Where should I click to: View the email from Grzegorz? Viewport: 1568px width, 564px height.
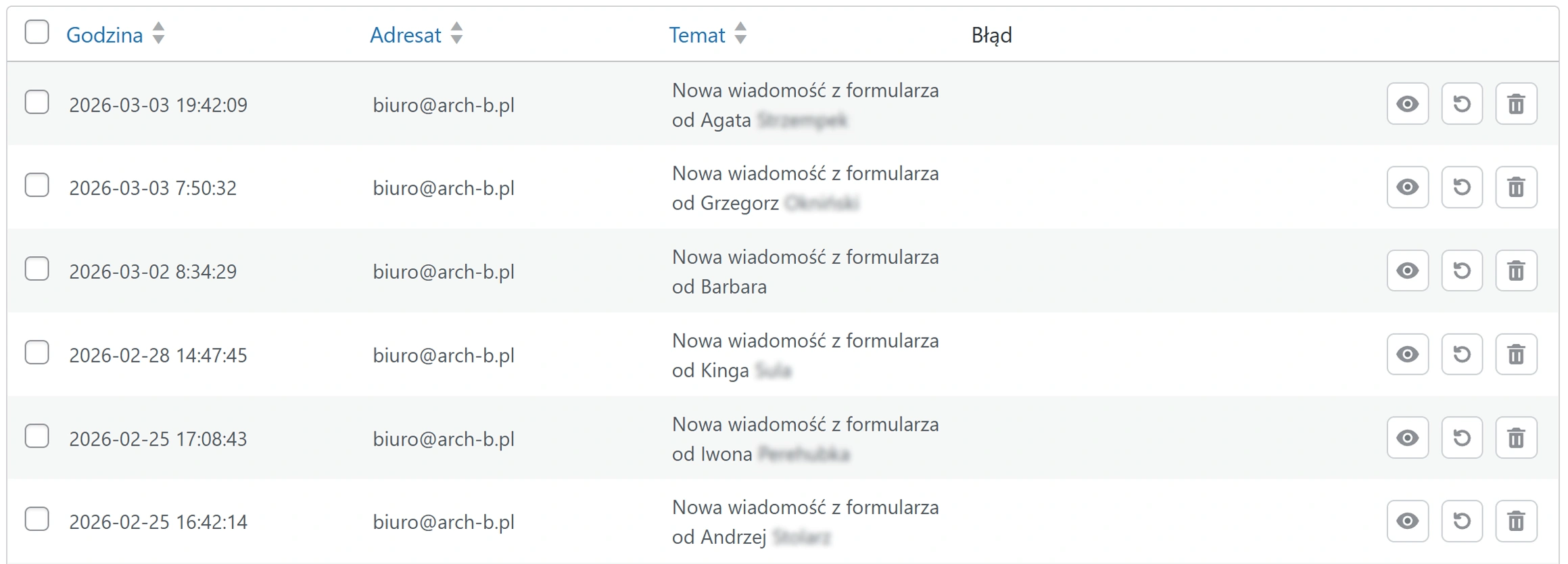pos(1407,187)
